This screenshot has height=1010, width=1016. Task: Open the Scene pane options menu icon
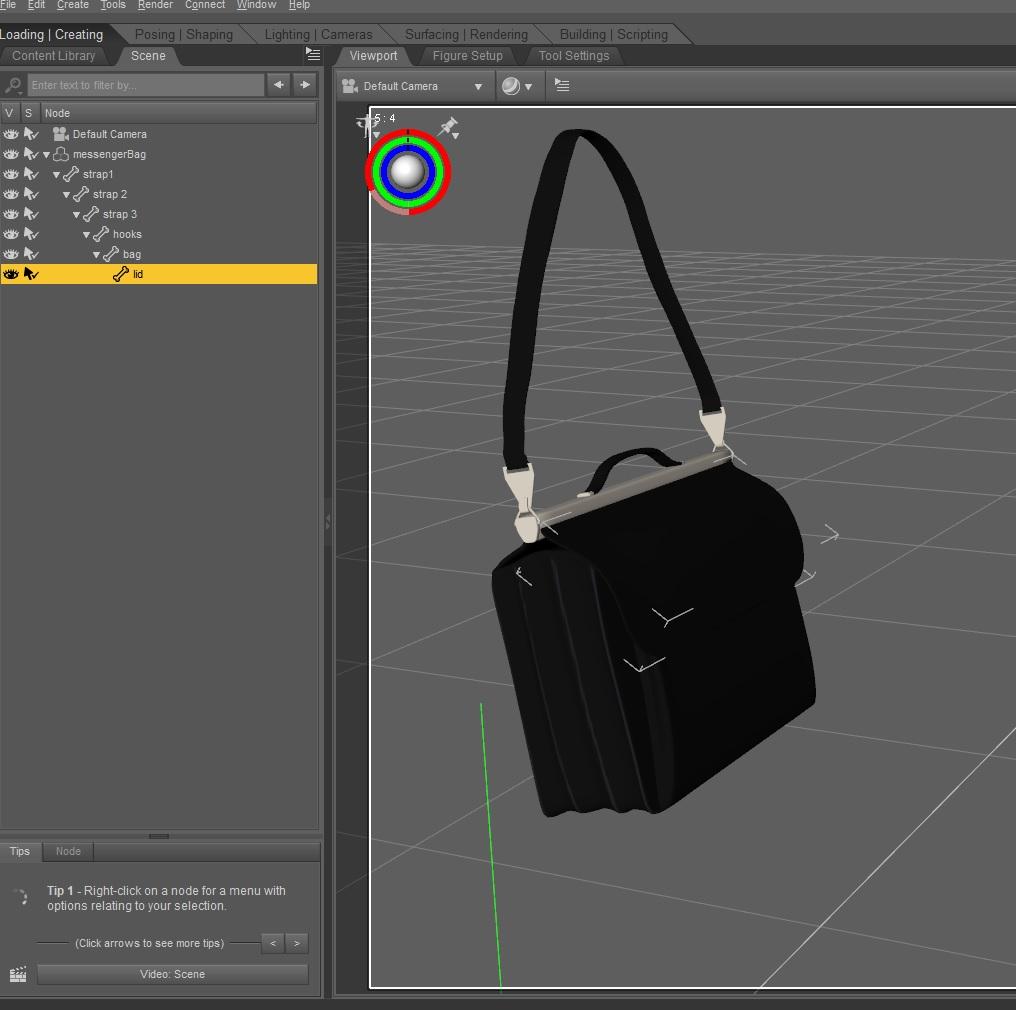tap(313, 54)
